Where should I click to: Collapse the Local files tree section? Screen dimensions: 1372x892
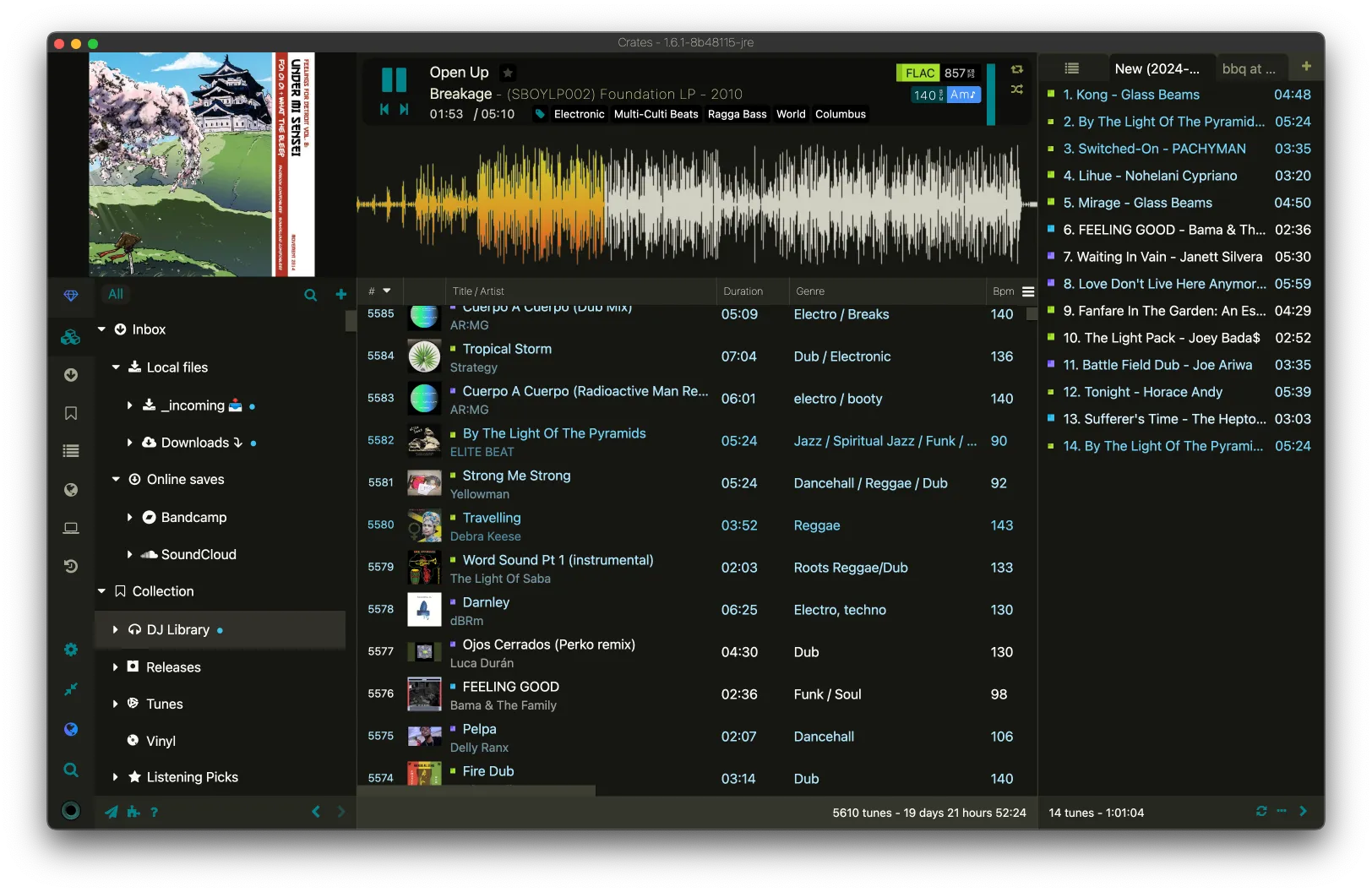pos(116,367)
